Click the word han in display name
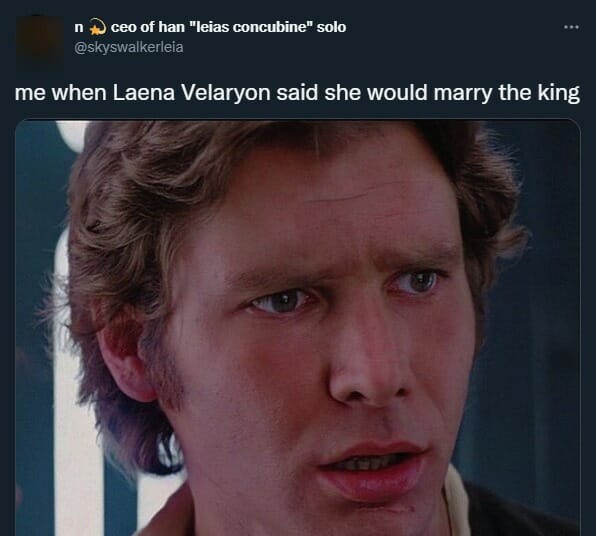The image size is (596, 536). point(171,27)
